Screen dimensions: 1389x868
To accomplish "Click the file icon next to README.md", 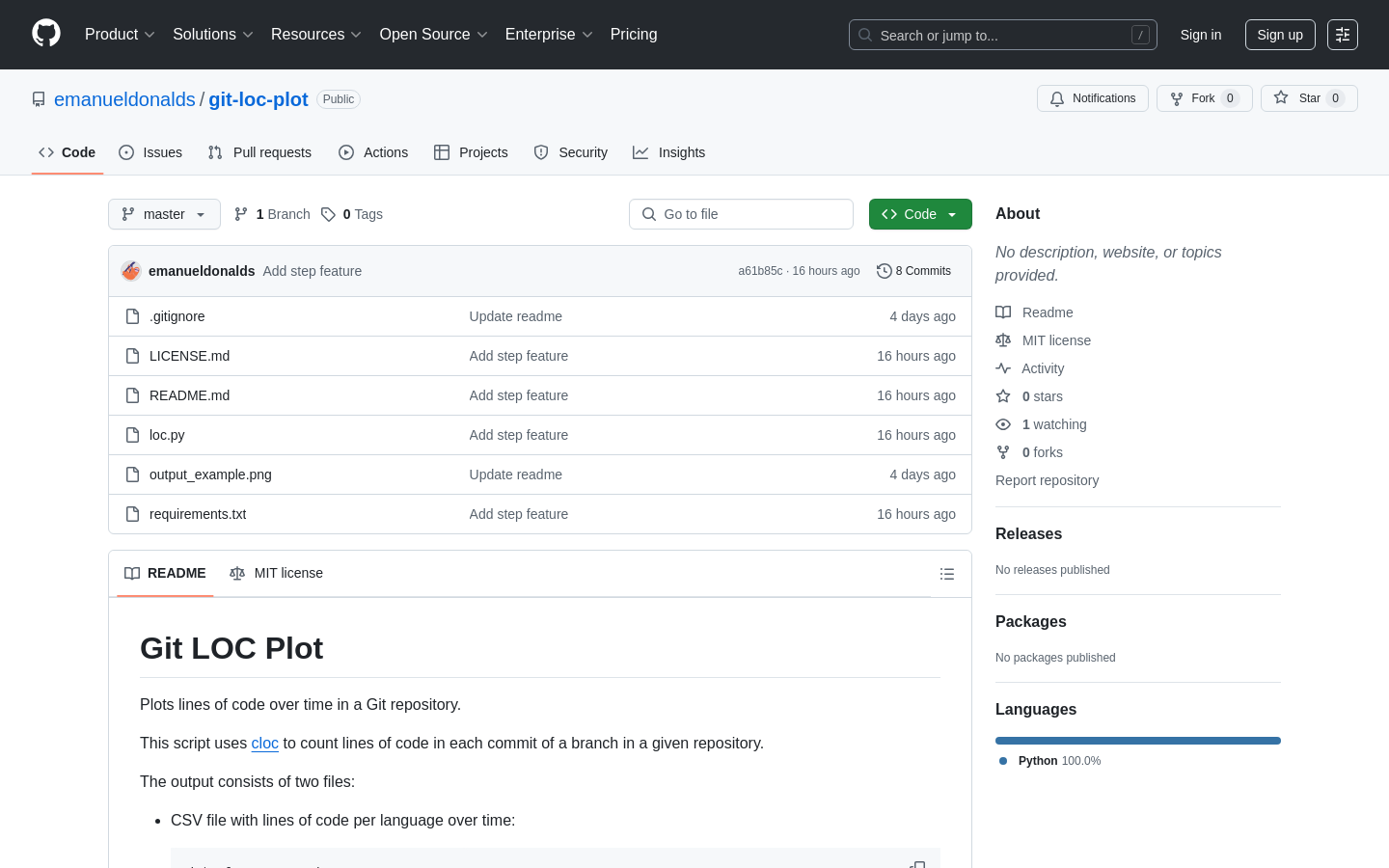I will click(x=133, y=395).
